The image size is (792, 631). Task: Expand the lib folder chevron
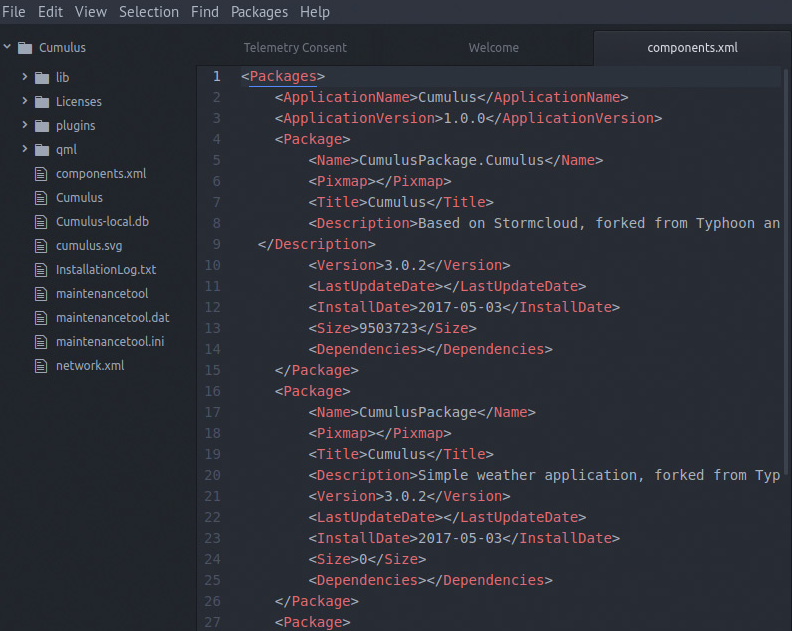(x=24, y=78)
